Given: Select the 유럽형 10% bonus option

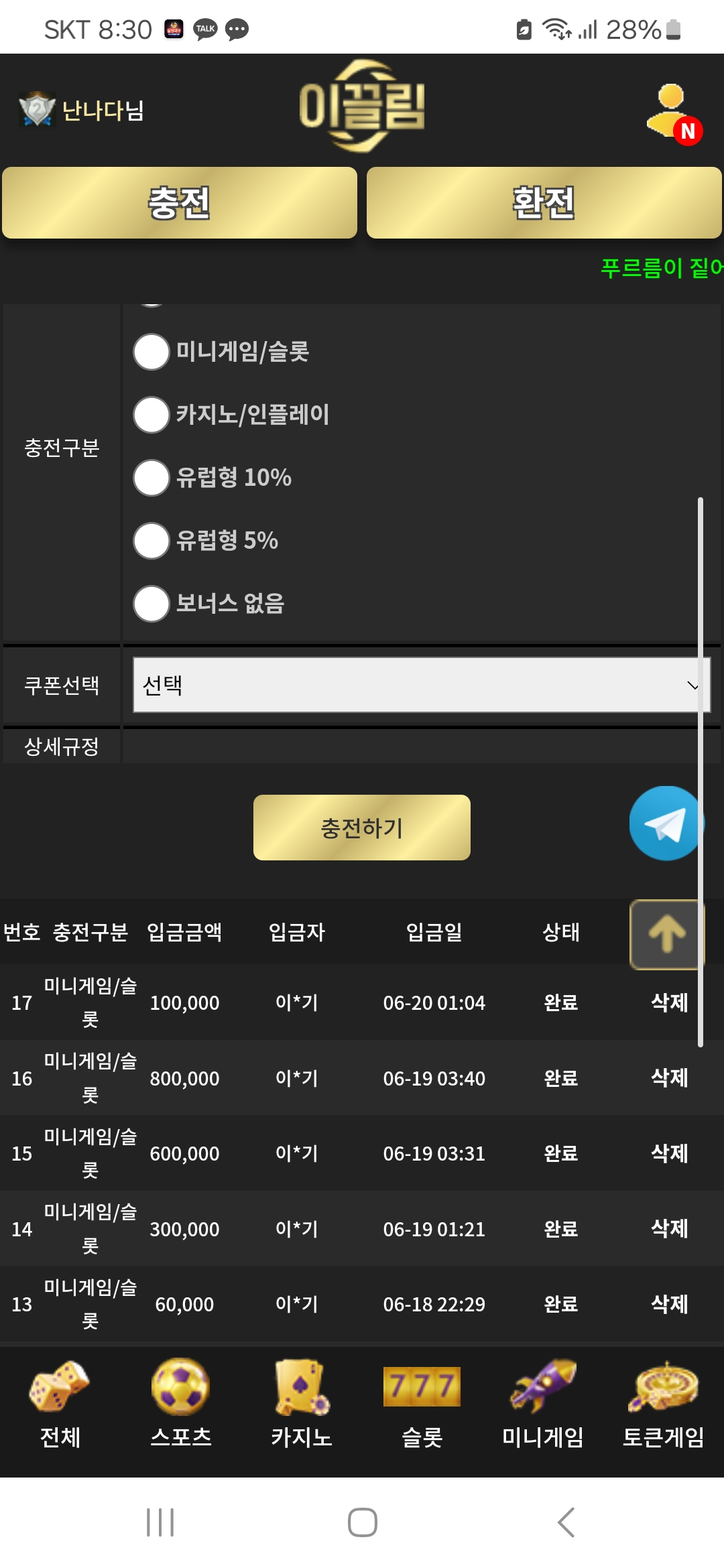Looking at the screenshot, I should (x=152, y=478).
